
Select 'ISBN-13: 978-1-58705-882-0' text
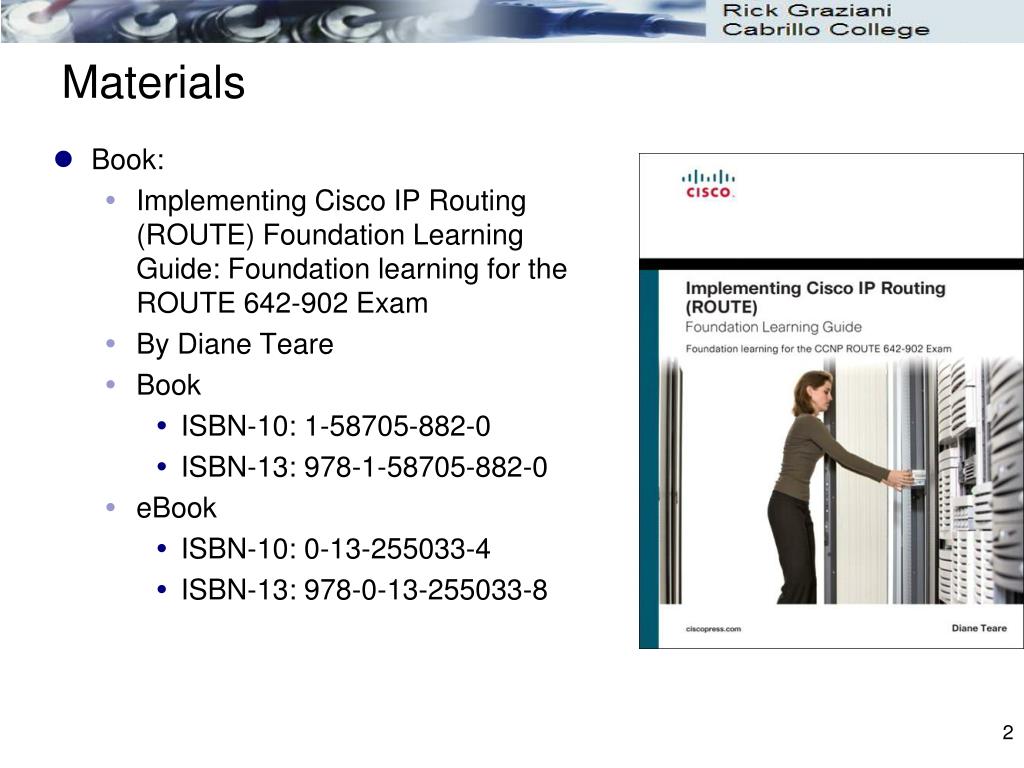point(364,467)
